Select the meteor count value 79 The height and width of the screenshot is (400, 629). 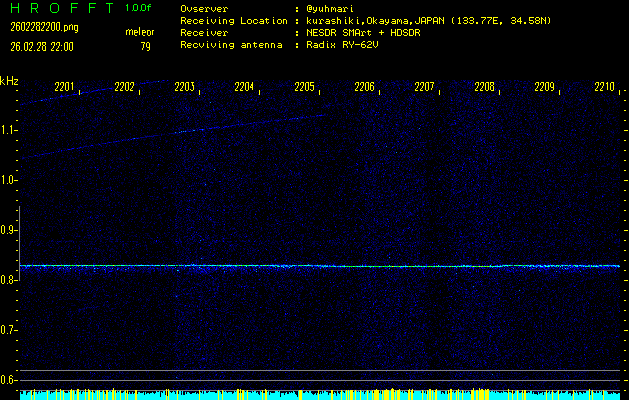[x=145, y=46]
